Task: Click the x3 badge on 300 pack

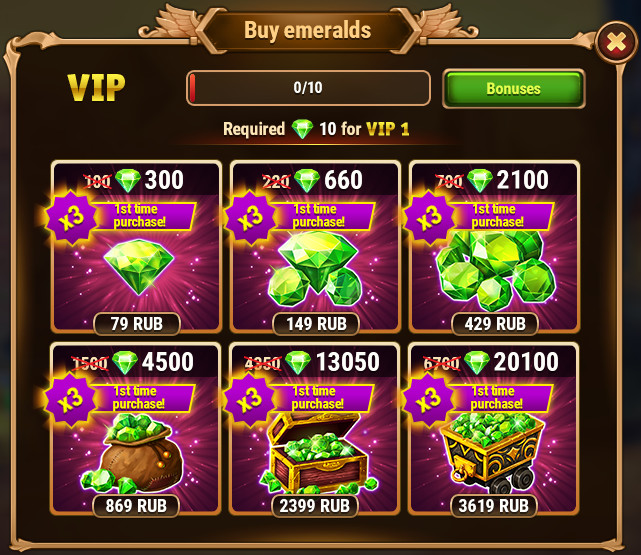Action: [x=72, y=217]
